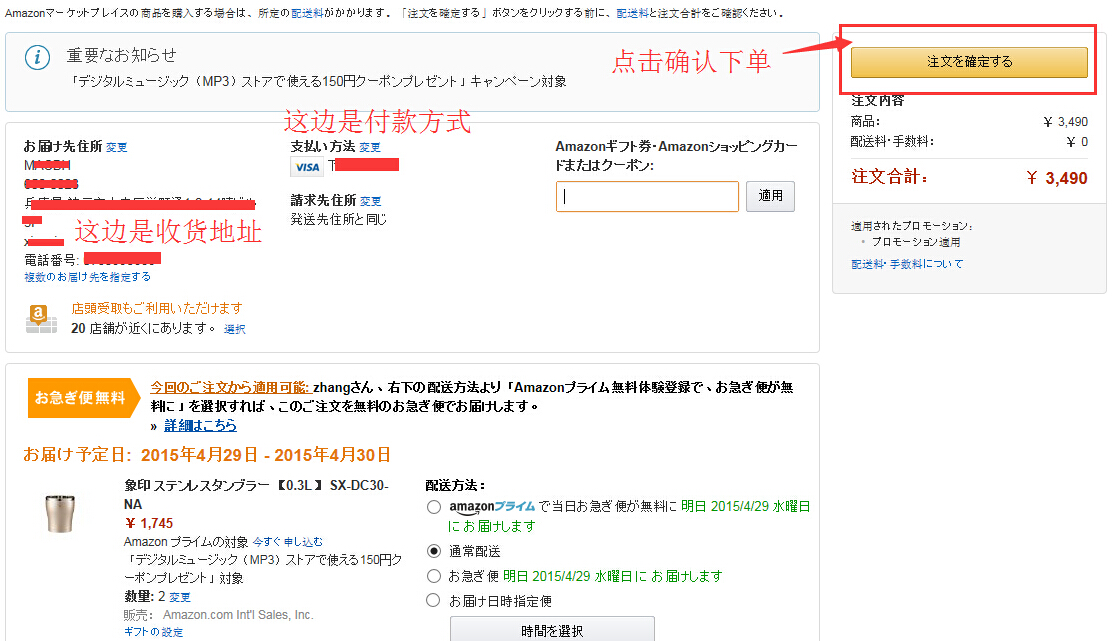Click the Amazon store pickup locker icon
1114x641 pixels.
40,318
